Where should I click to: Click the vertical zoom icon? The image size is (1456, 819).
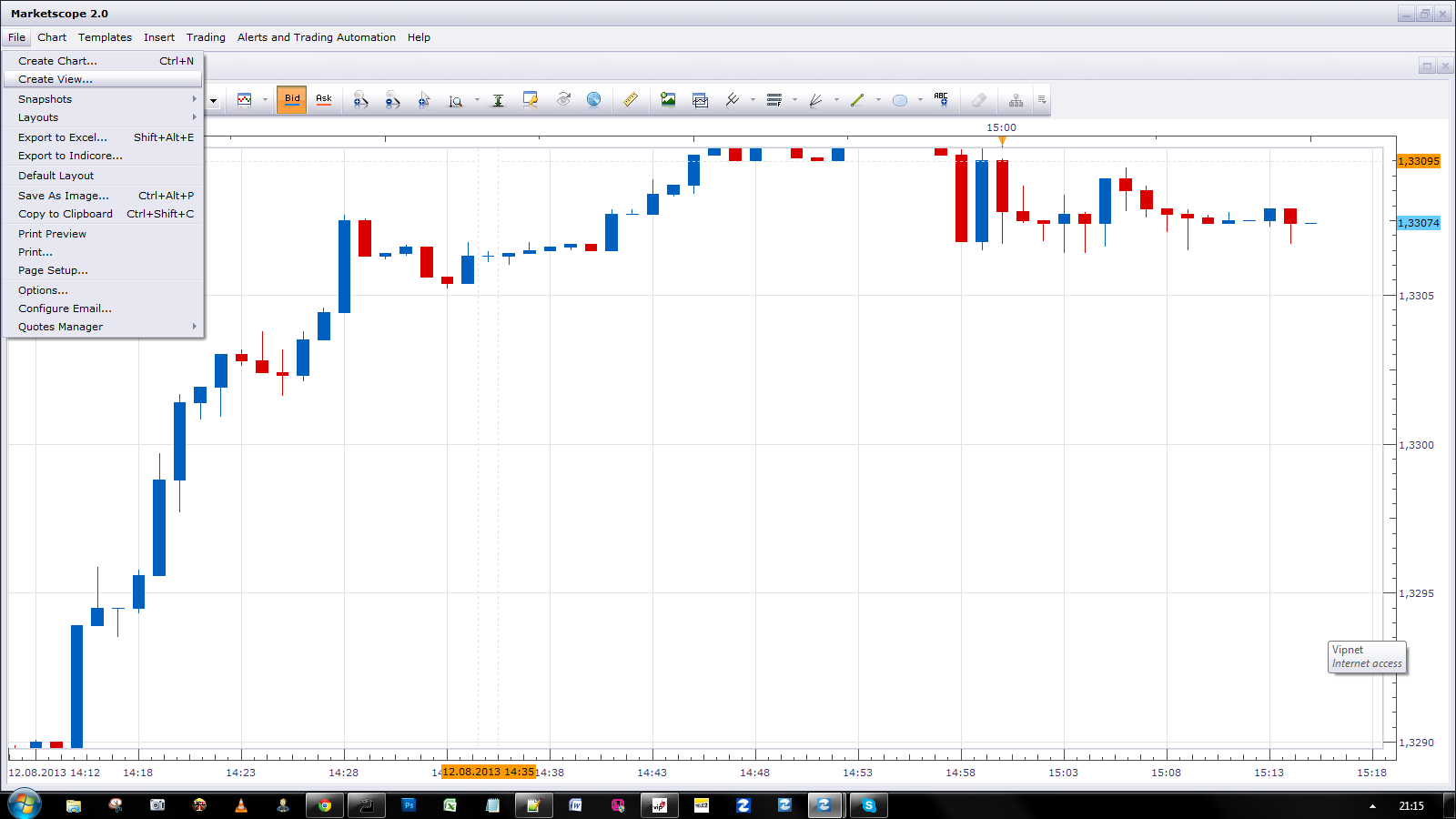click(x=456, y=100)
